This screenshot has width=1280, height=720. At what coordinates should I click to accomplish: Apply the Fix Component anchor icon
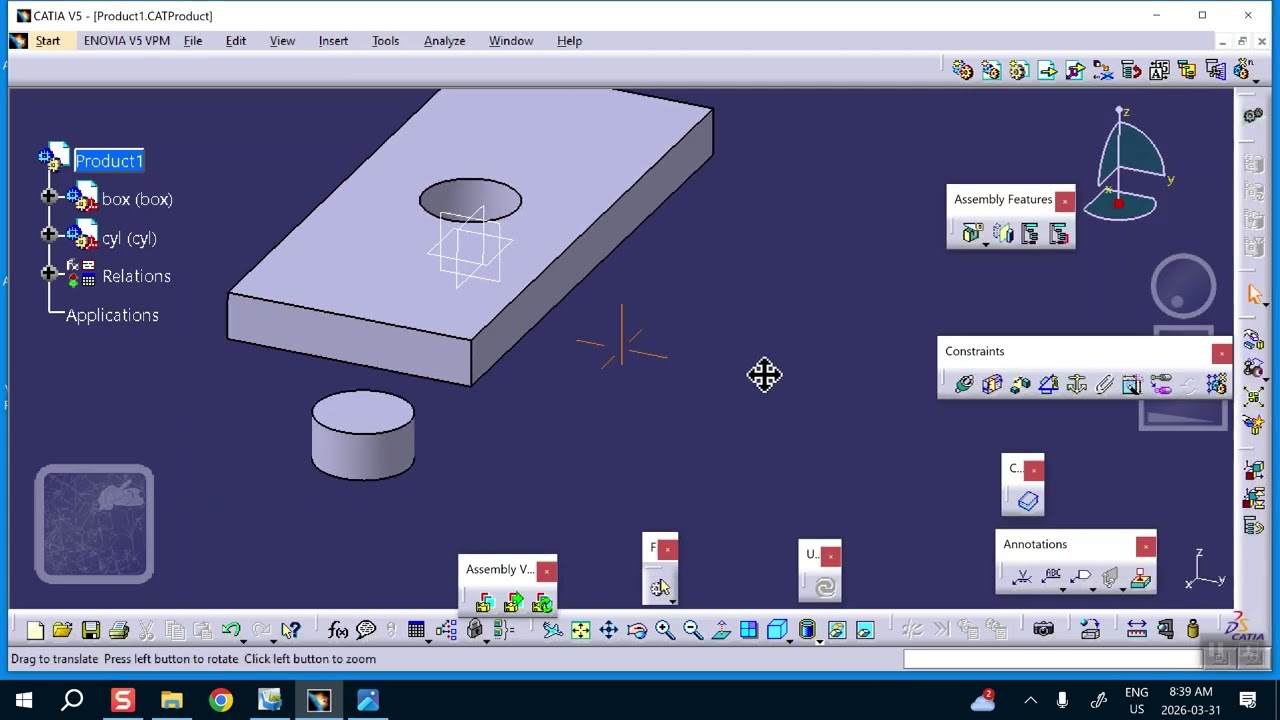pos(1076,385)
